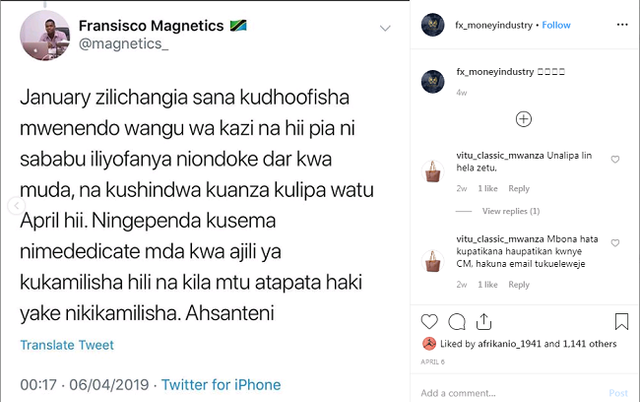
Task: Open fx_moneyindustry profile picture in header
Action: coord(432,25)
